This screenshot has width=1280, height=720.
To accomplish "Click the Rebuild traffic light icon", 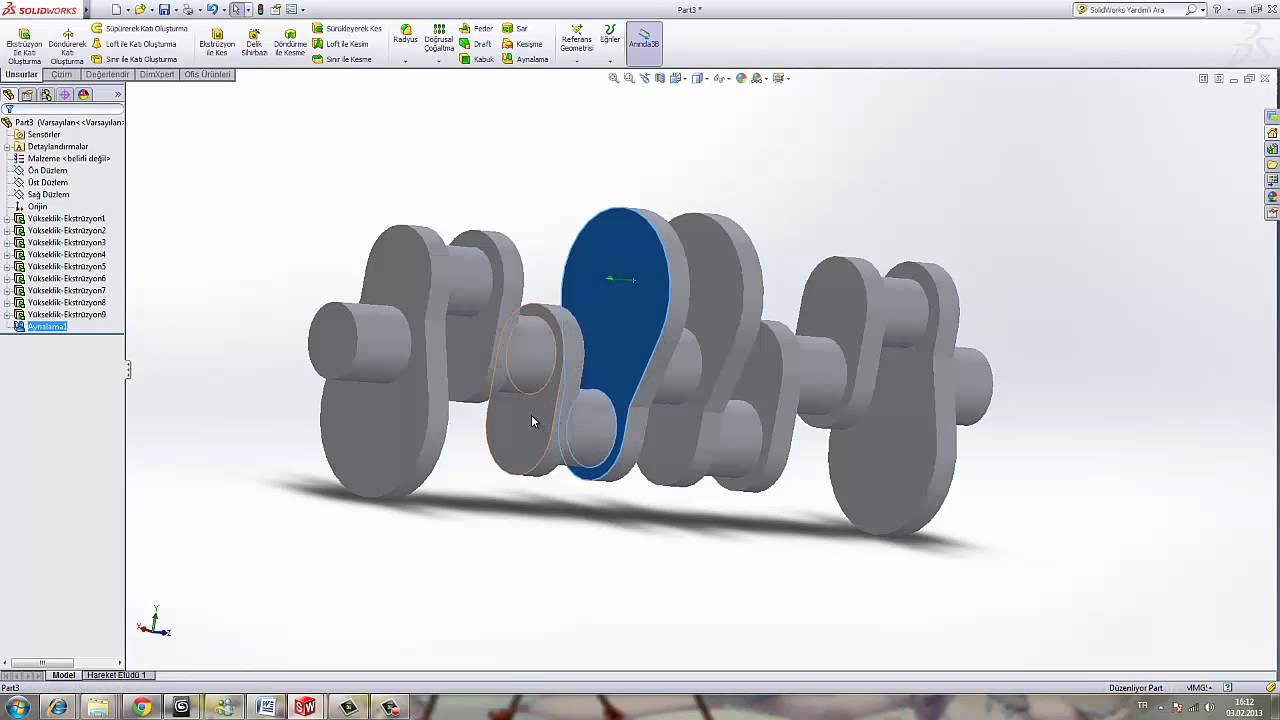I will coord(261,10).
